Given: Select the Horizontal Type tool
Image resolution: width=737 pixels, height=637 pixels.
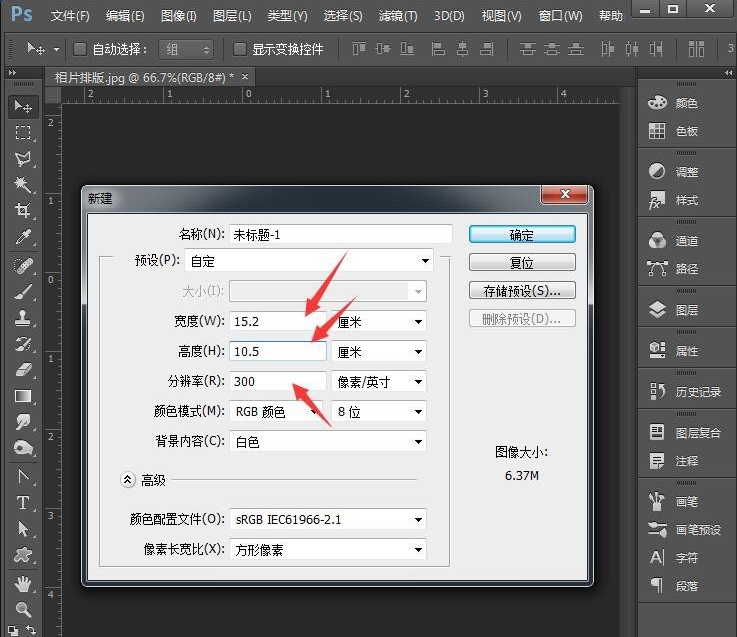Looking at the screenshot, I should coord(22,502).
